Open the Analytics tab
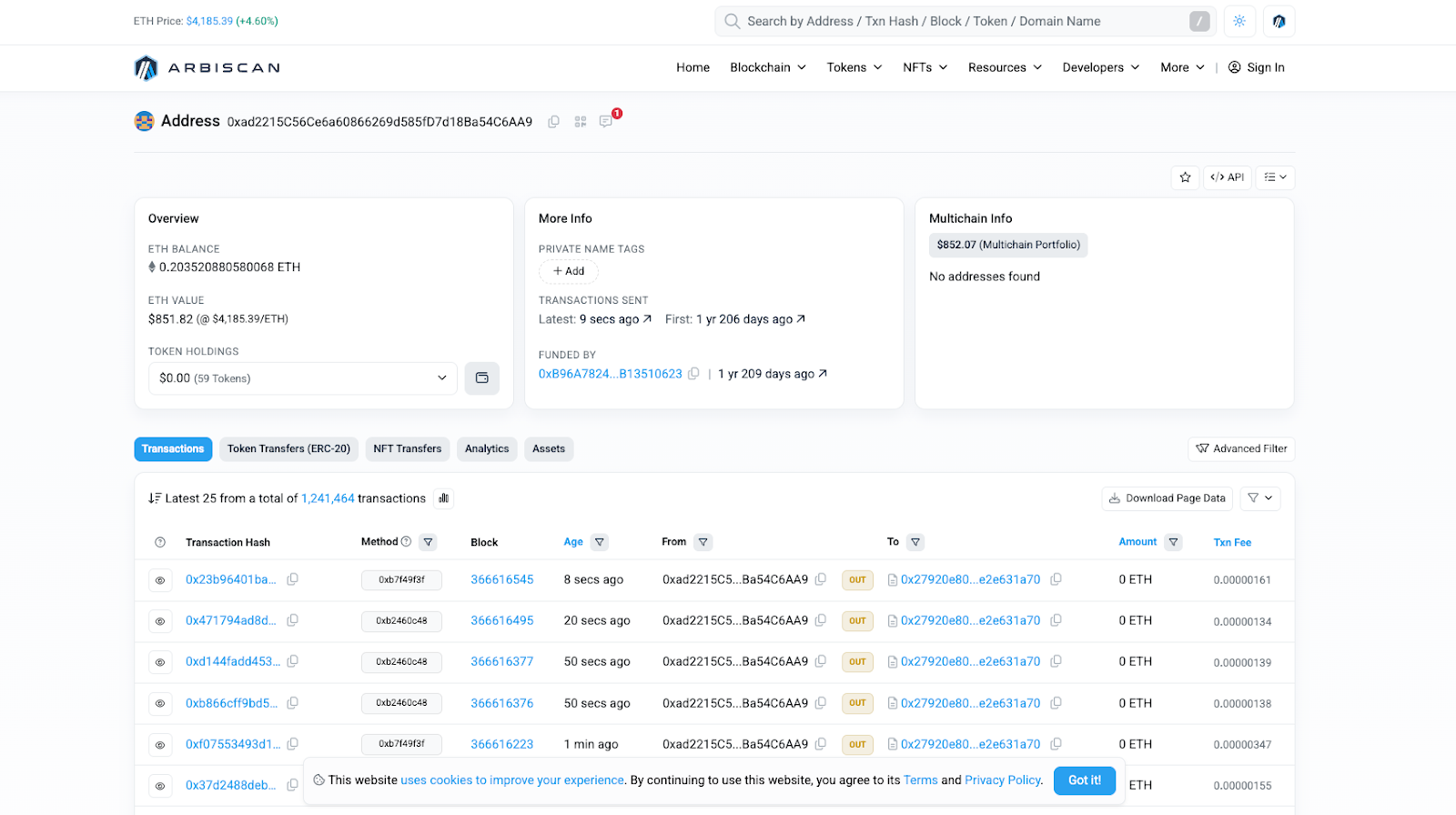1456x815 pixels. [x=487, y=449]
